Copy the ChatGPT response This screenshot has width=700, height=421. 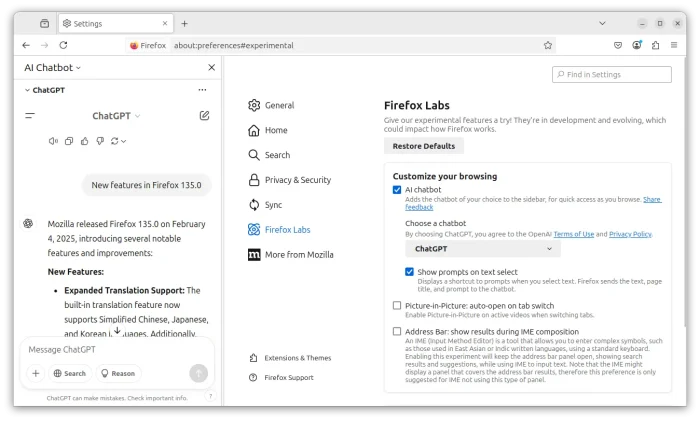pyautogui.click(x=69, y=141)
